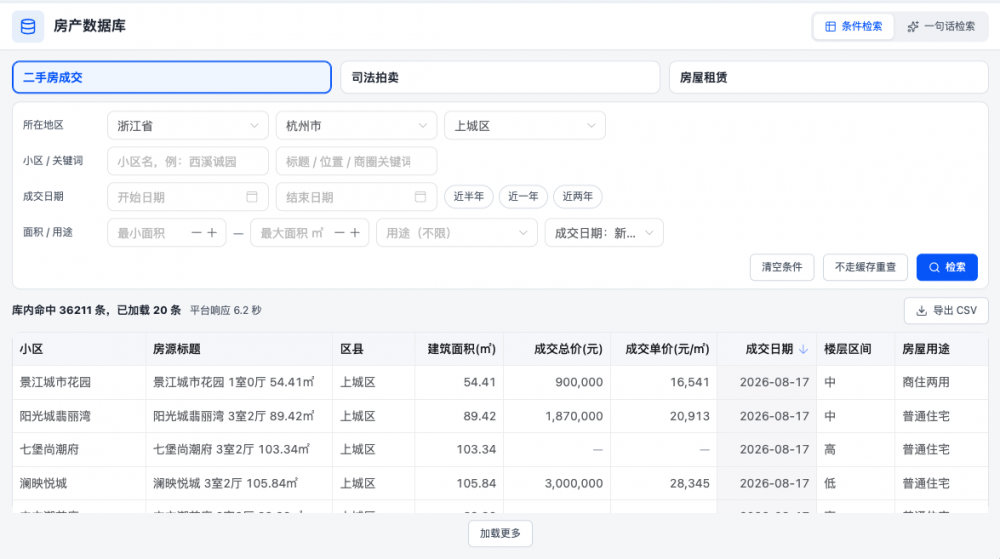Click the 1,870,000 total price cell
Screen dimensions: 1000x559
tap(557, 416)
